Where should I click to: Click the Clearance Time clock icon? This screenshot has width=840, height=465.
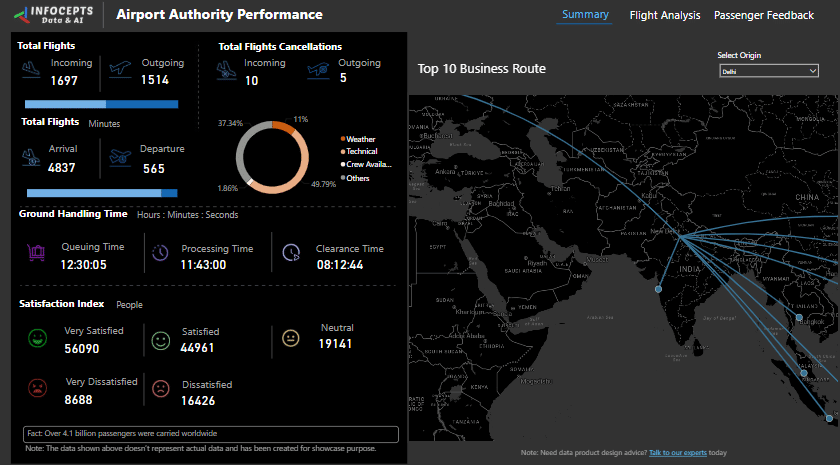[291, 252]
